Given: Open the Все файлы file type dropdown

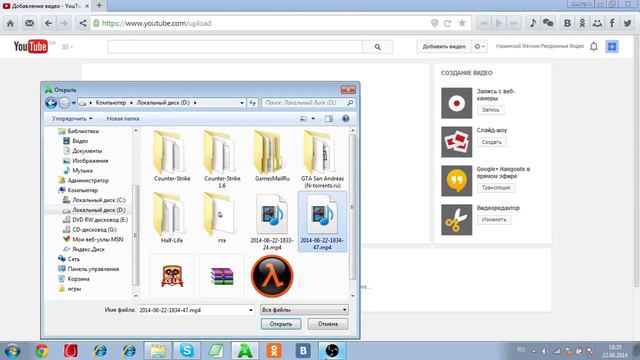Looking at the screenshot, I should [x=304, y=310].
